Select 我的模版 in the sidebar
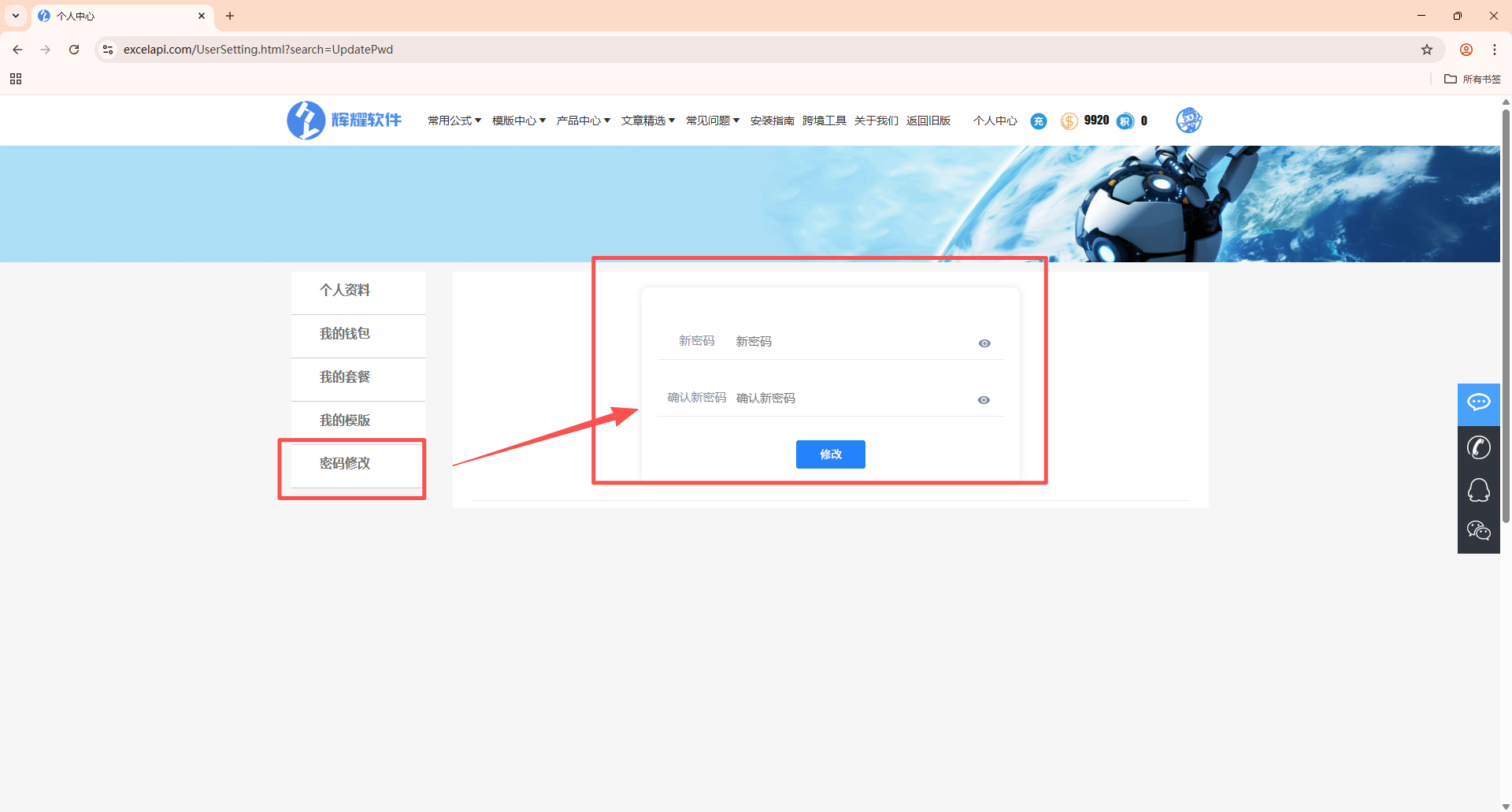Viewport: 1512px width, 812px height. [x=358, y=423]
